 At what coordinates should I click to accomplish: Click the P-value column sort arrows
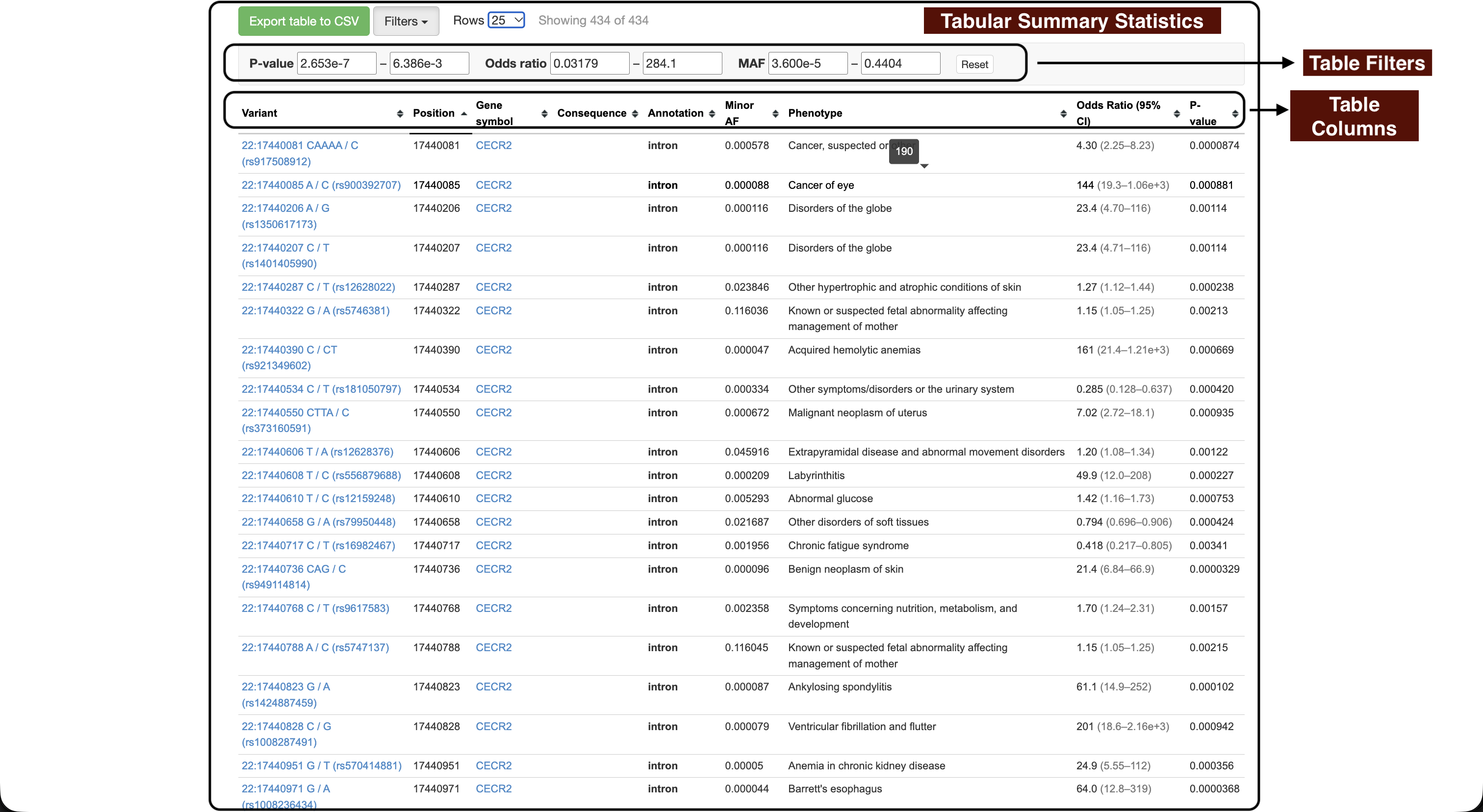tap(1235, 113)
